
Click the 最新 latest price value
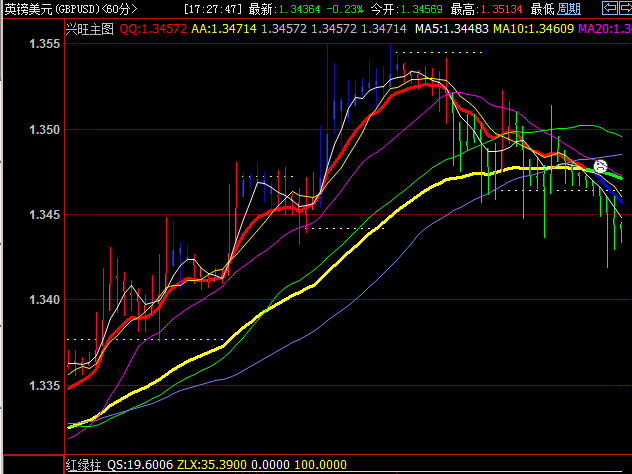point(296,9)
